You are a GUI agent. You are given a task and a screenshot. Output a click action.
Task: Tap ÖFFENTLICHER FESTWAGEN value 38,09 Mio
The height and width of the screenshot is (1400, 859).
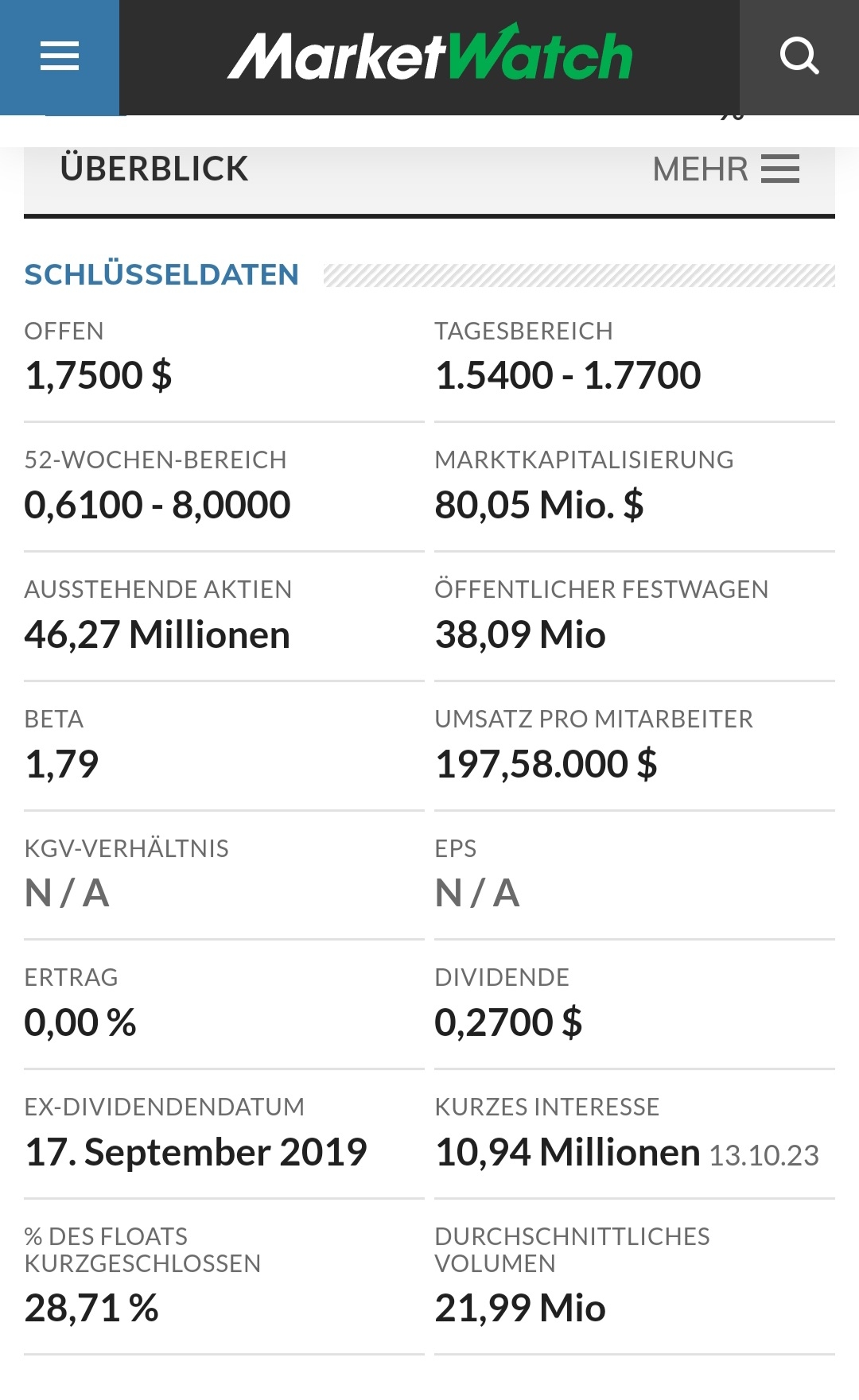click(x=520, y=634)
